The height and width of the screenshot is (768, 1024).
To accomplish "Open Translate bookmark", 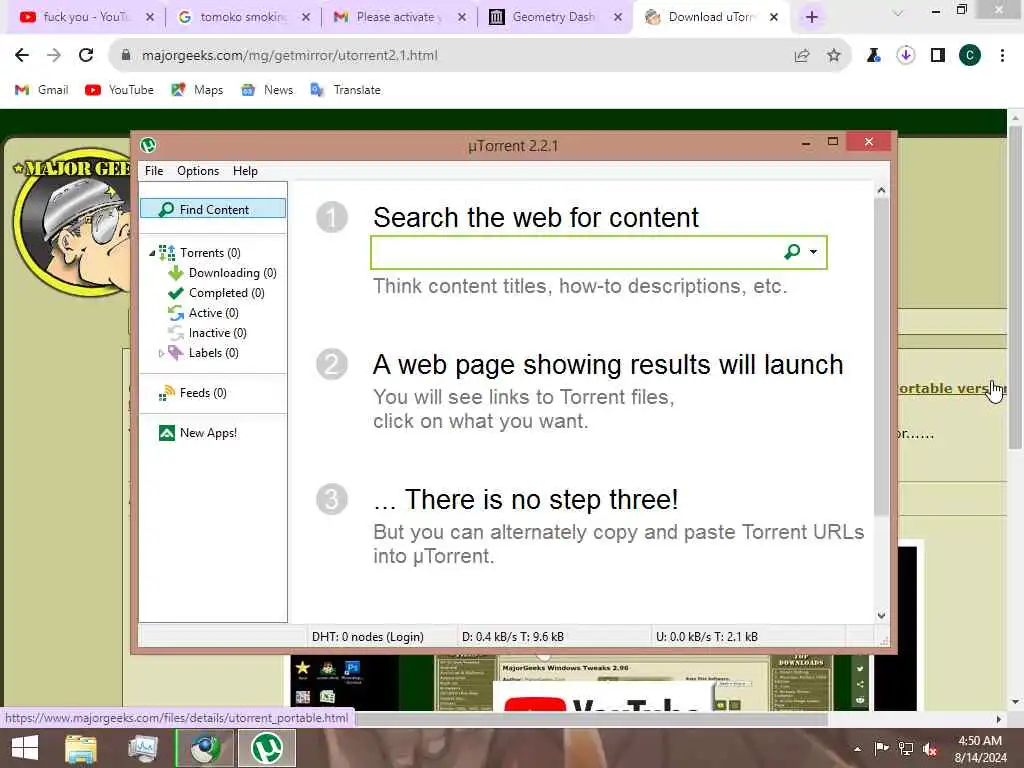I will click(x=345, y=90).
